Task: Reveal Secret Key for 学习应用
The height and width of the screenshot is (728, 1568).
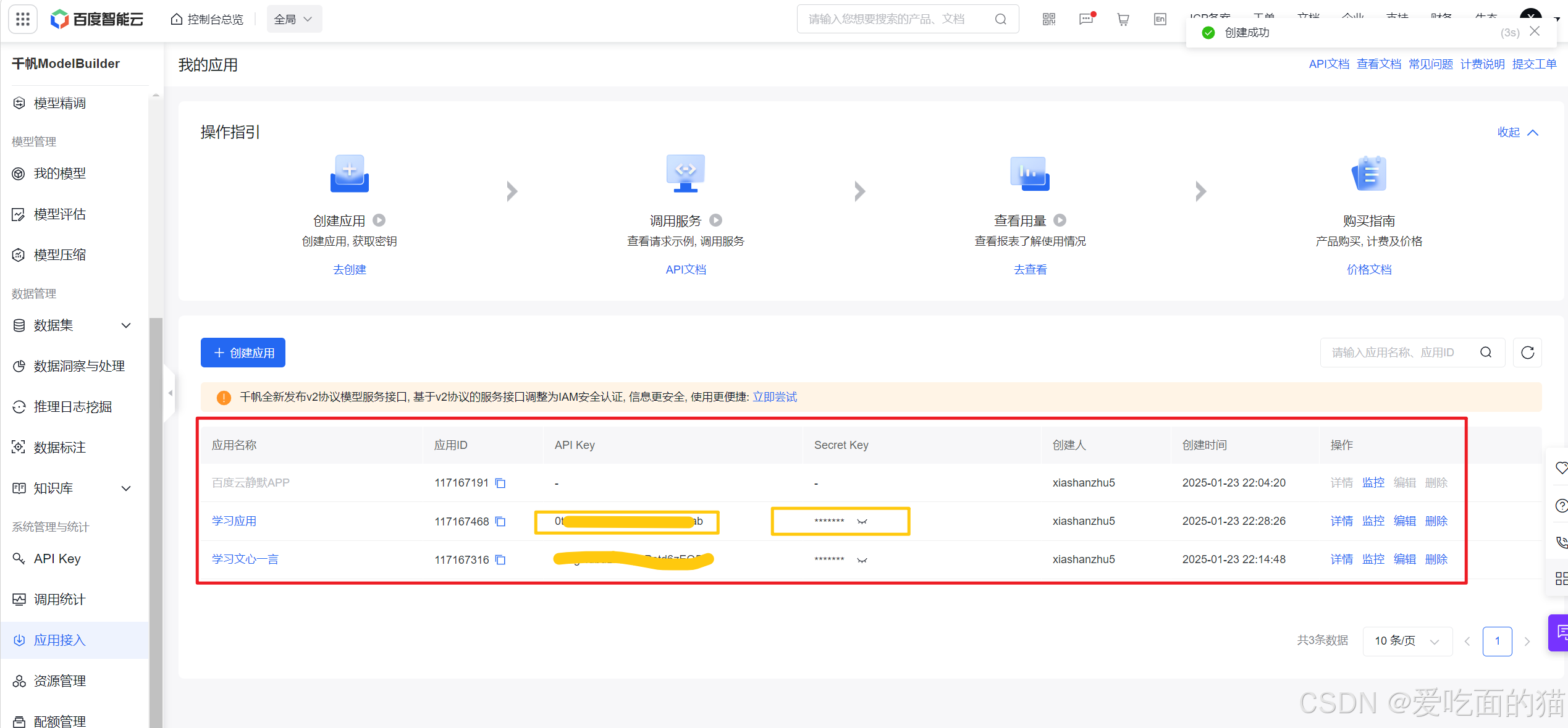Action: pyautogui.click(x=862, y=522)
